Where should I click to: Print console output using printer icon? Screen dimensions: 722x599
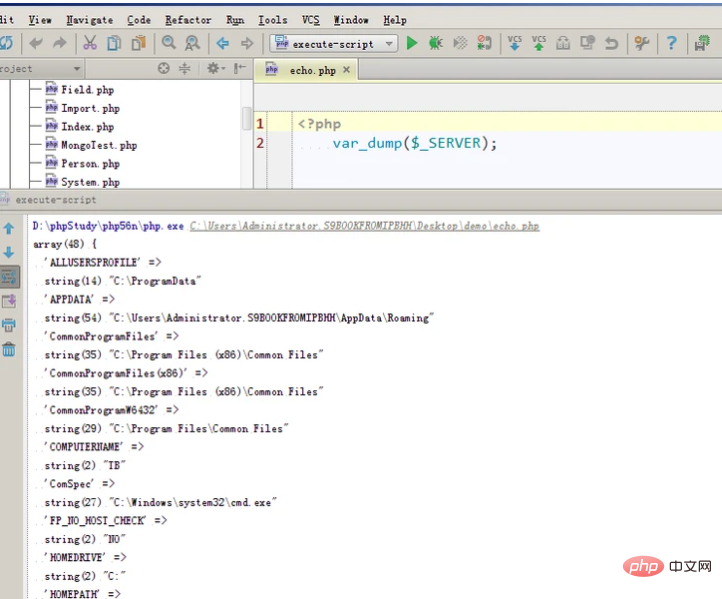coord(9,325)
